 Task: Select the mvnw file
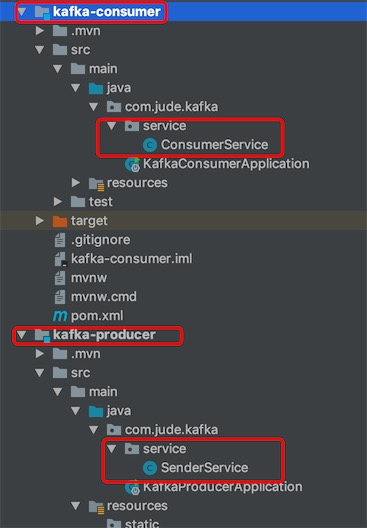point(89,278)
